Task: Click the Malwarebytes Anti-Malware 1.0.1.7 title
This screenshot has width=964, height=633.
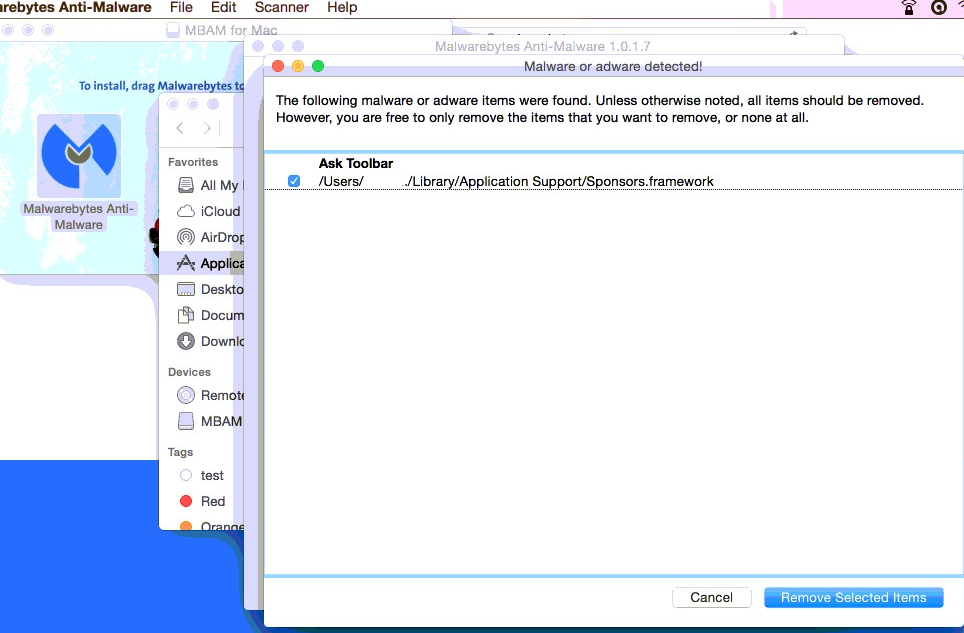Action: click(x=542, y=46)
